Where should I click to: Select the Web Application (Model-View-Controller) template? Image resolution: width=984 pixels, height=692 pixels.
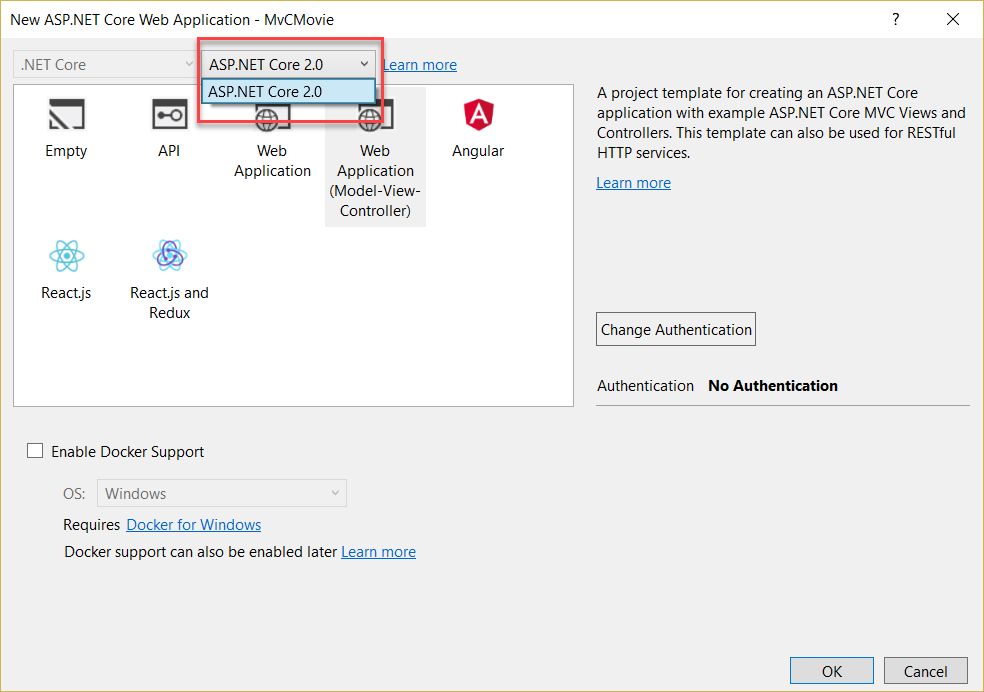(375, 157)
